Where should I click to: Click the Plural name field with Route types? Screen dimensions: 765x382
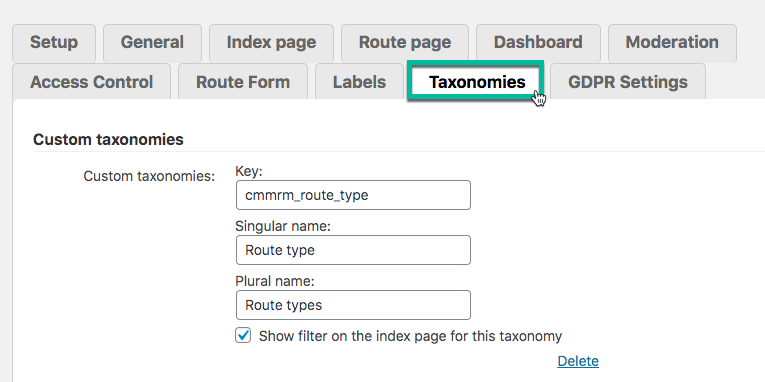point(353,305)
